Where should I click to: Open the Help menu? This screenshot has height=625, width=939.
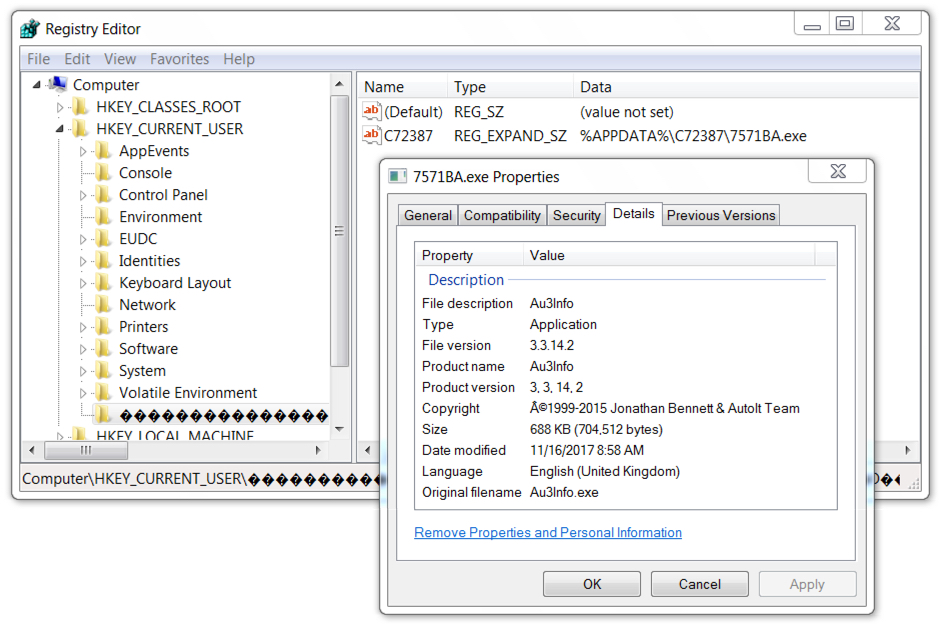(239, 59)
